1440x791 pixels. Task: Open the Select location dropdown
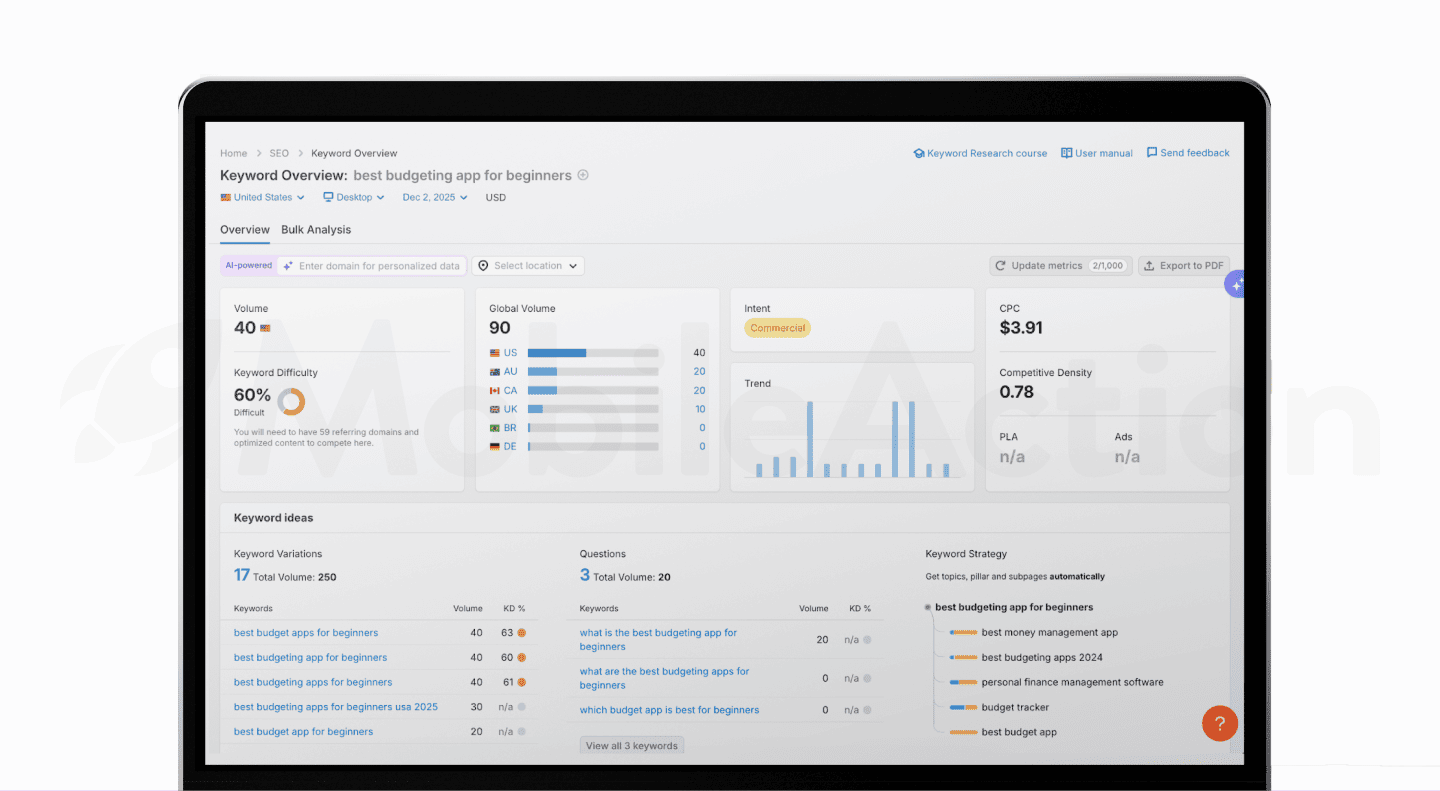coord(528,266)
